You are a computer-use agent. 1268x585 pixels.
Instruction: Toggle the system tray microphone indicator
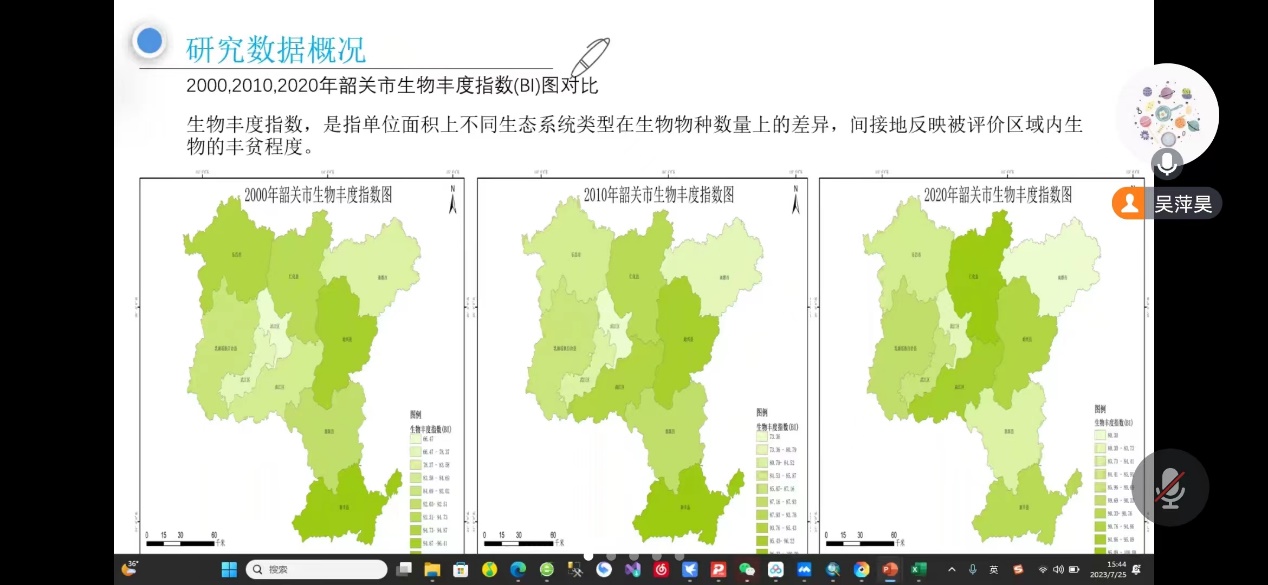[972, 569]
